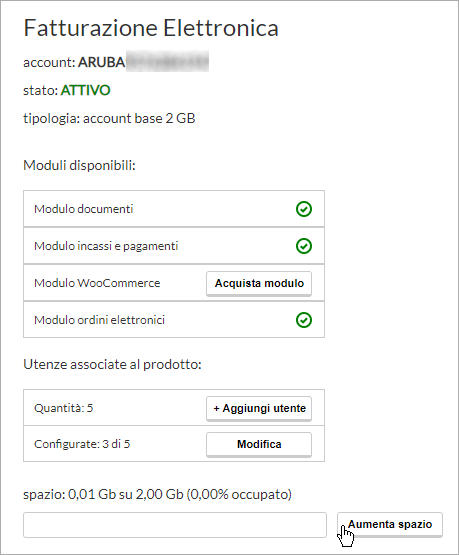Click the green checkmark for Modulo ordini elettronici
Viewport: 459px width, 555px height.
coord(304,320)
